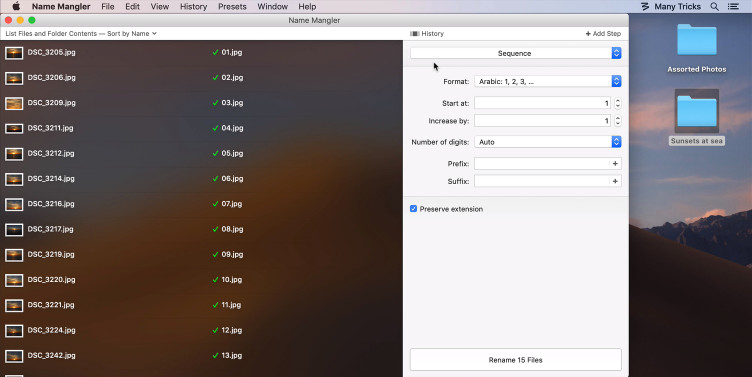
Task: Select the DSC_3219.jpg file name
Action: pyautogui.click(x=51, y=254)
